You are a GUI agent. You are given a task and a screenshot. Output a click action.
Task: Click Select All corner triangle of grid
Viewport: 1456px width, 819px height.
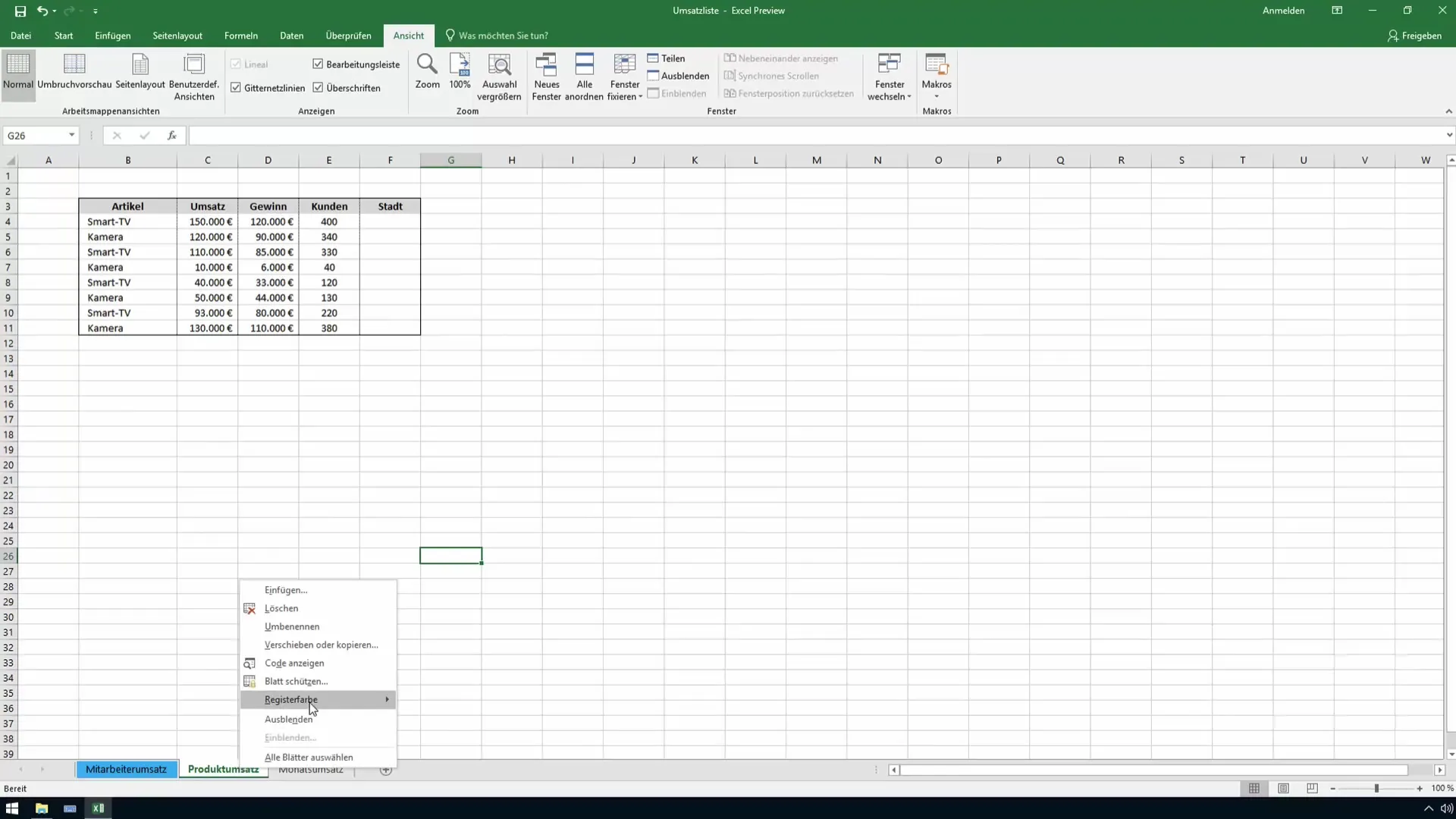click(x=11, y=160)
